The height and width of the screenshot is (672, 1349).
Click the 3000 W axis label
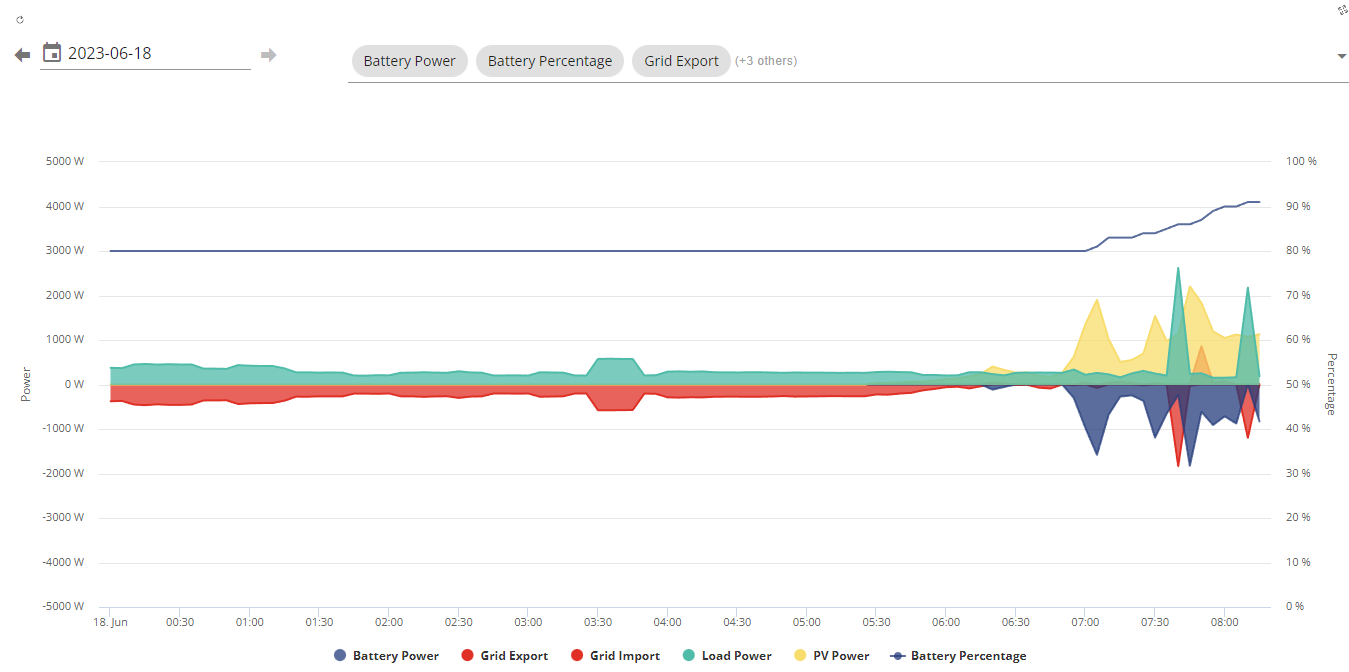[65, 251]
